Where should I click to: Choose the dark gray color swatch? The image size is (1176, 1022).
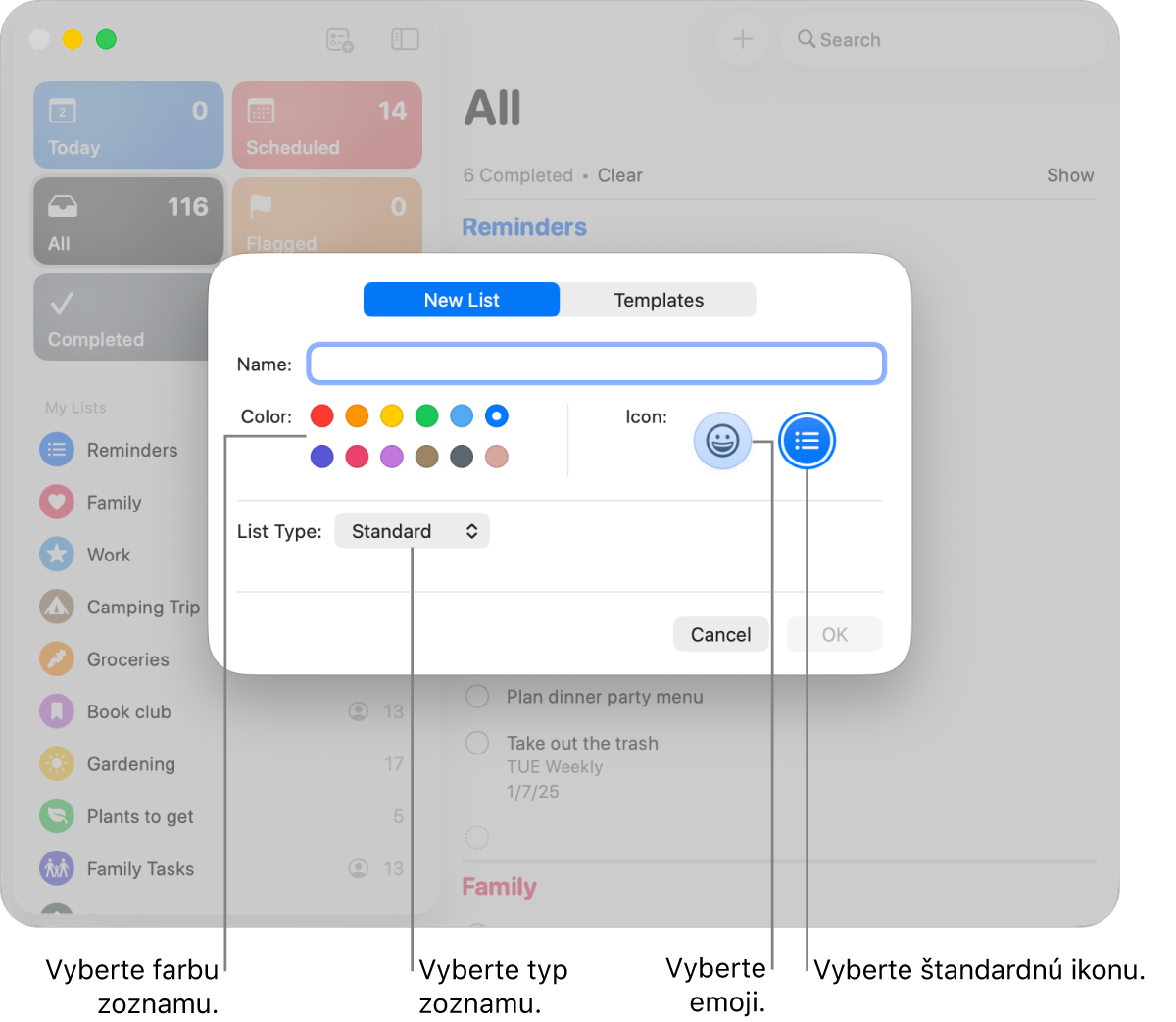tap(462, 457)
